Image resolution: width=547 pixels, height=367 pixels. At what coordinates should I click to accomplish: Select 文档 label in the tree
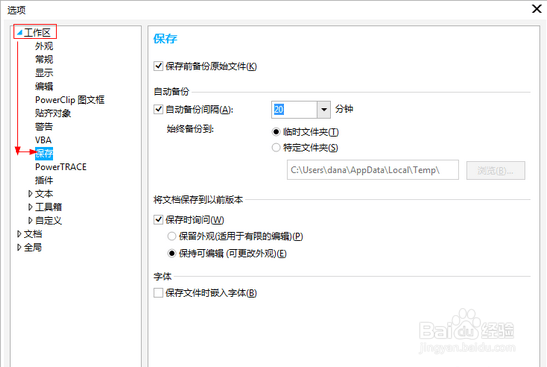(x=33, y=234)
